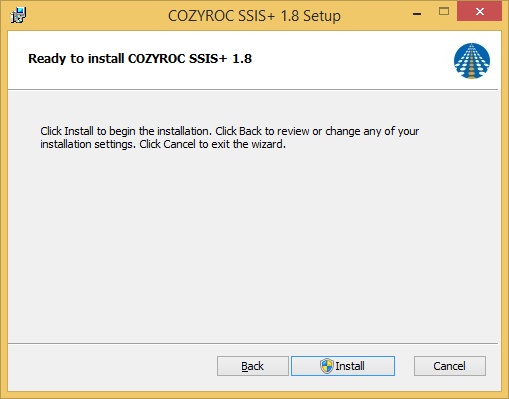
Task: Minimize the COZYROC Setup window
Action: point(417,14)
